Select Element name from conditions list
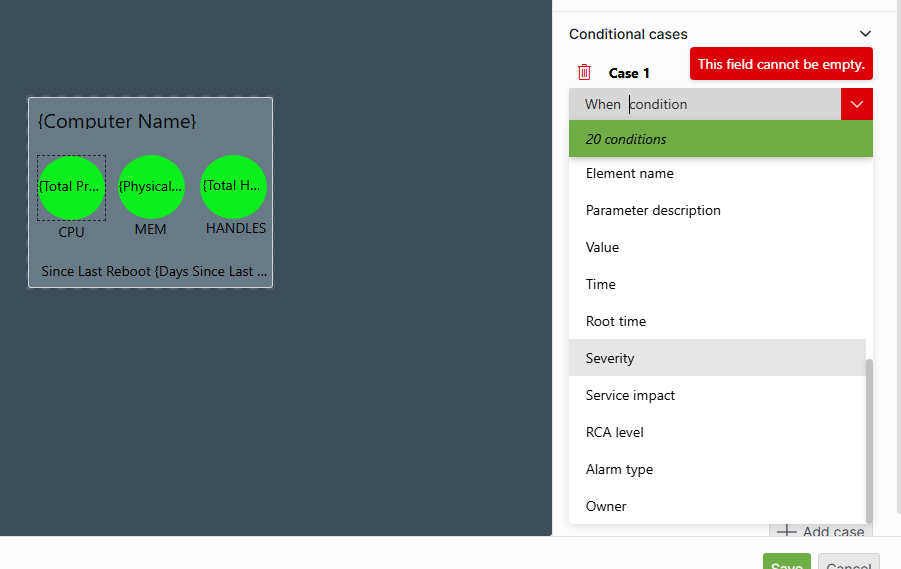901x569 pixels. tap(630, 173)
